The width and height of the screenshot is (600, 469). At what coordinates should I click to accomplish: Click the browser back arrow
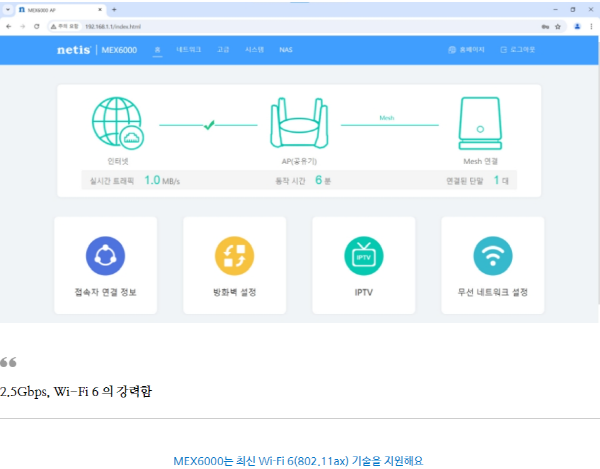[9, 26]
